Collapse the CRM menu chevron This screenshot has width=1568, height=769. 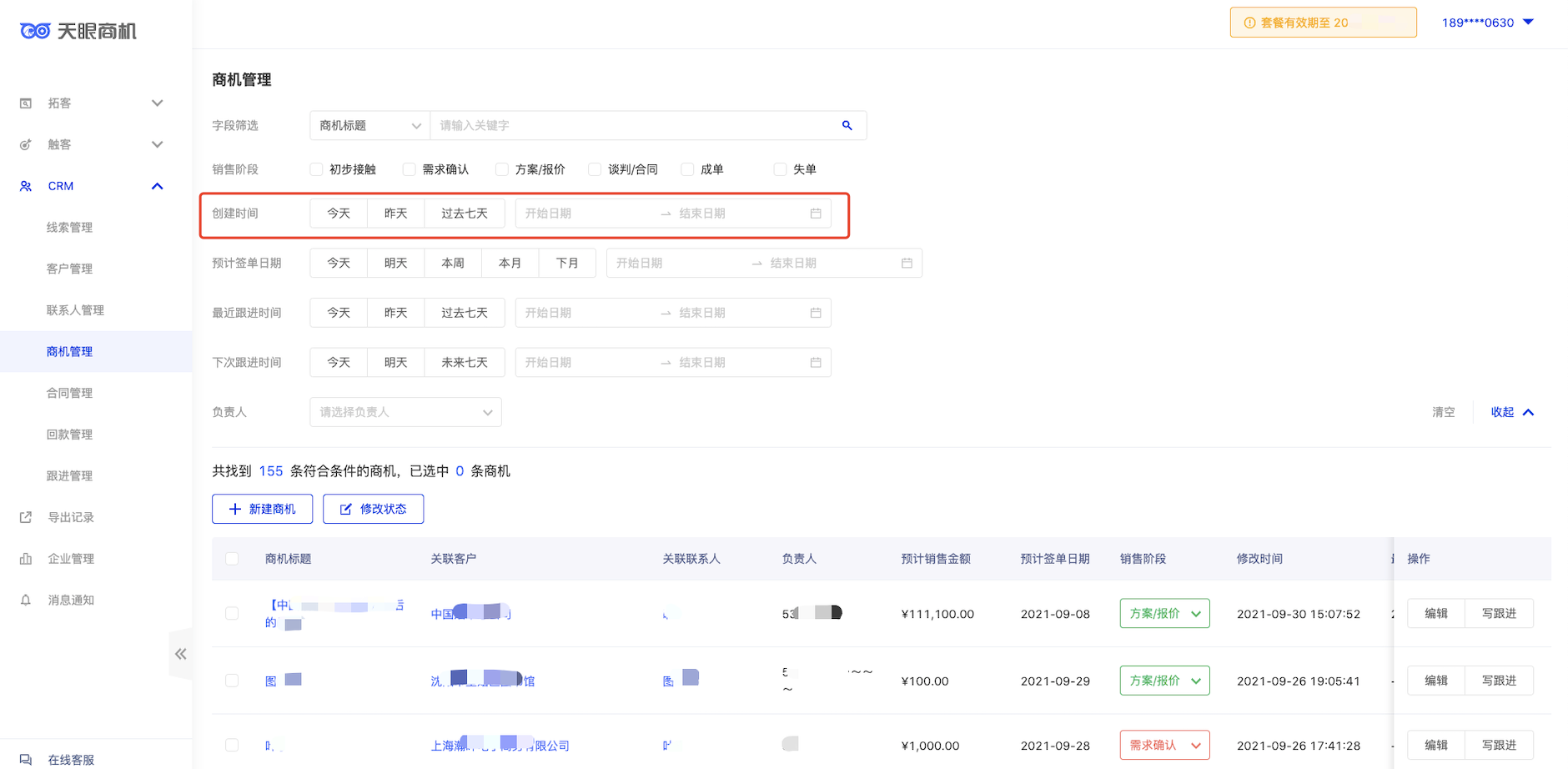point(157,186)
